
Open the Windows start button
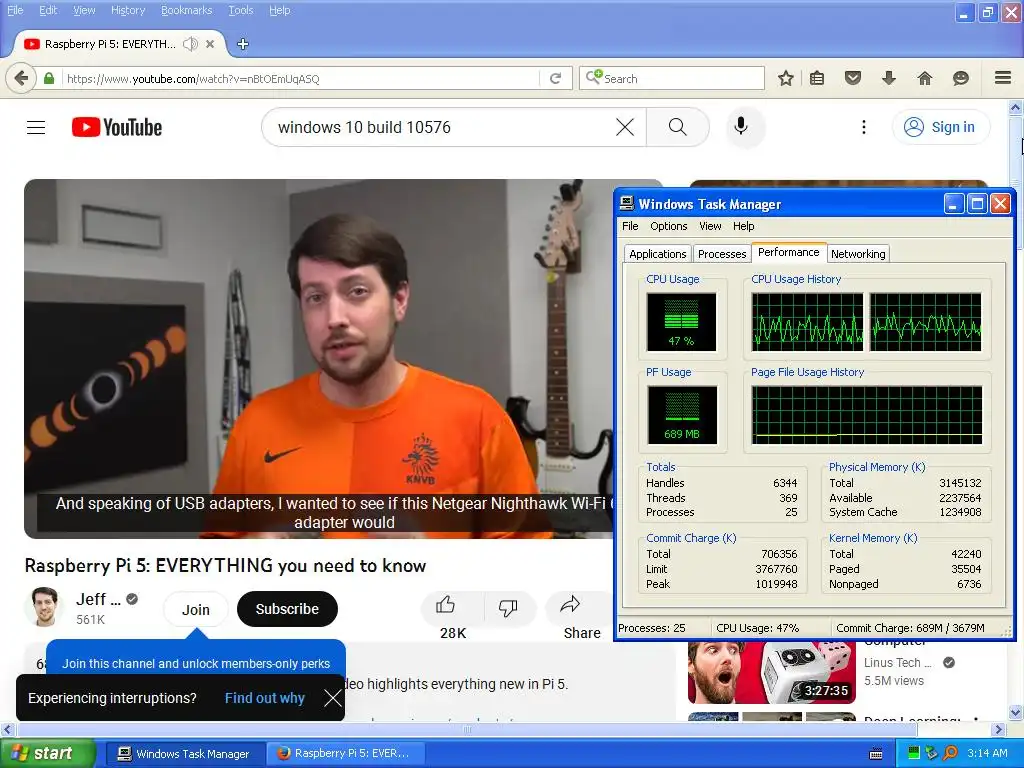pos(47,754)
